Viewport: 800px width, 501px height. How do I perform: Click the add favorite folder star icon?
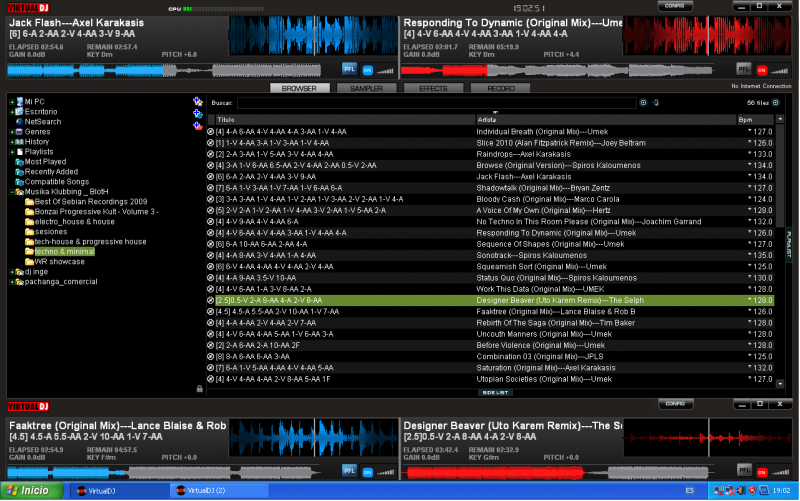[197, 102]
